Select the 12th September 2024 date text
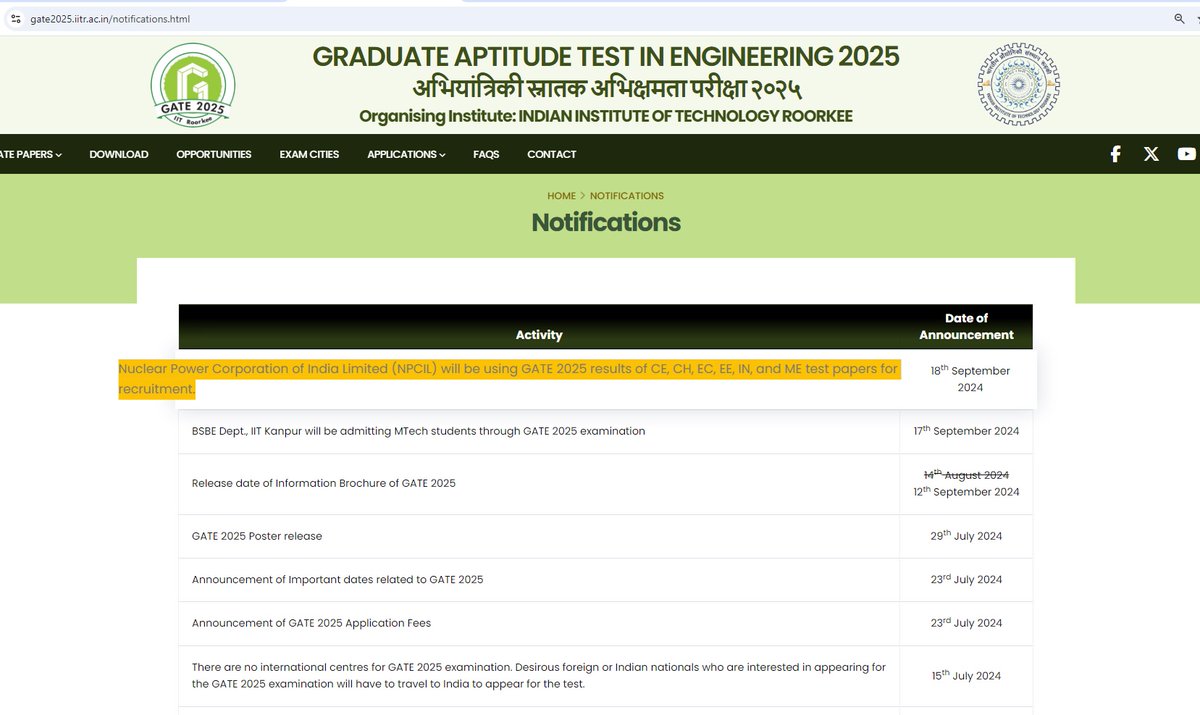 [x=966, y=491]
